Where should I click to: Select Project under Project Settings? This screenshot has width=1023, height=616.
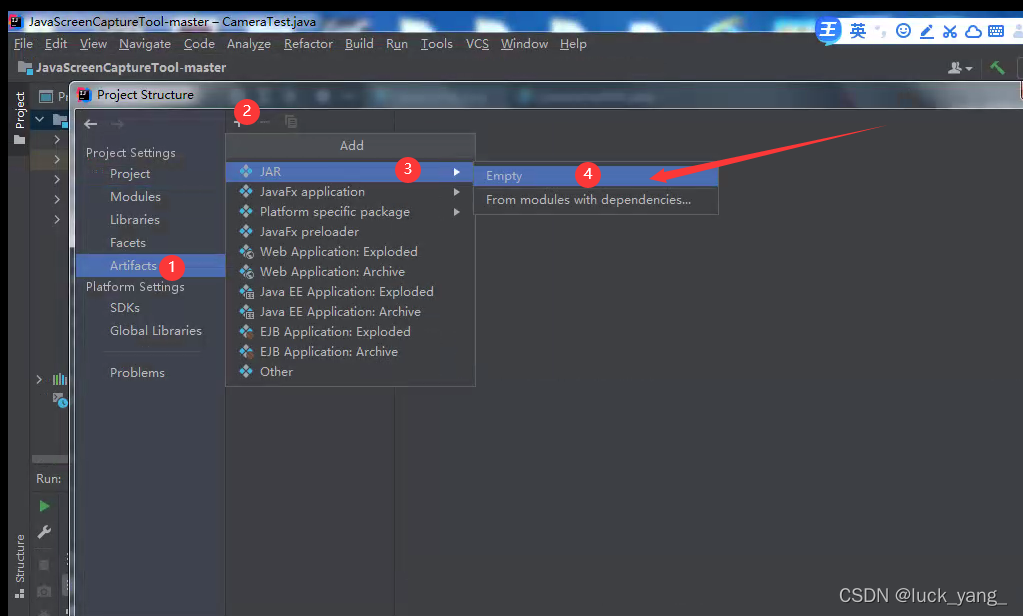[x=130, y=174]
